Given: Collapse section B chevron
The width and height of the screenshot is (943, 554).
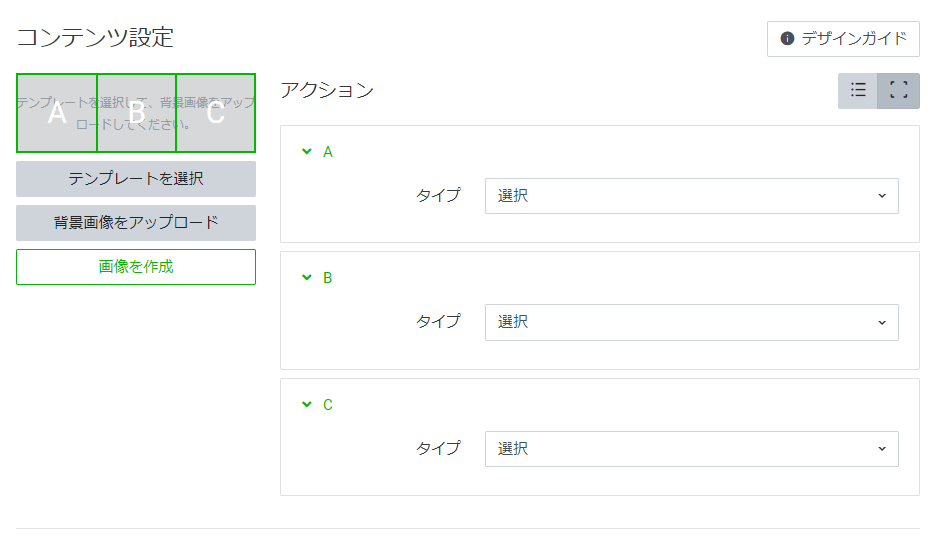Looking at the screenshot, I should pyautogui.click(x=307, y=277).
